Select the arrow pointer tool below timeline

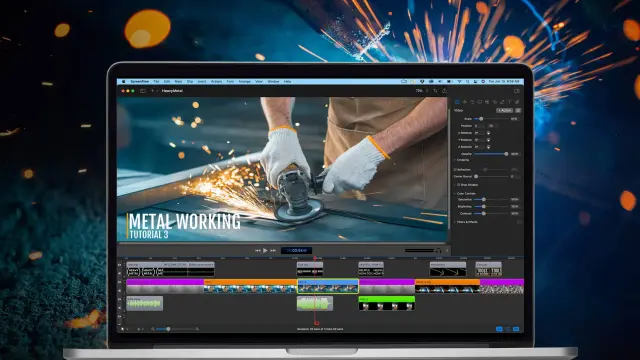[x=122, y=329]
